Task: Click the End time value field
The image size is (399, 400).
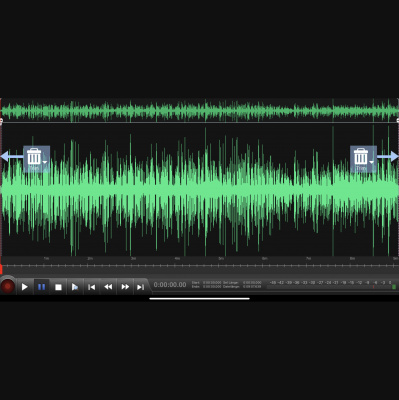Action: tap(212, 287)
